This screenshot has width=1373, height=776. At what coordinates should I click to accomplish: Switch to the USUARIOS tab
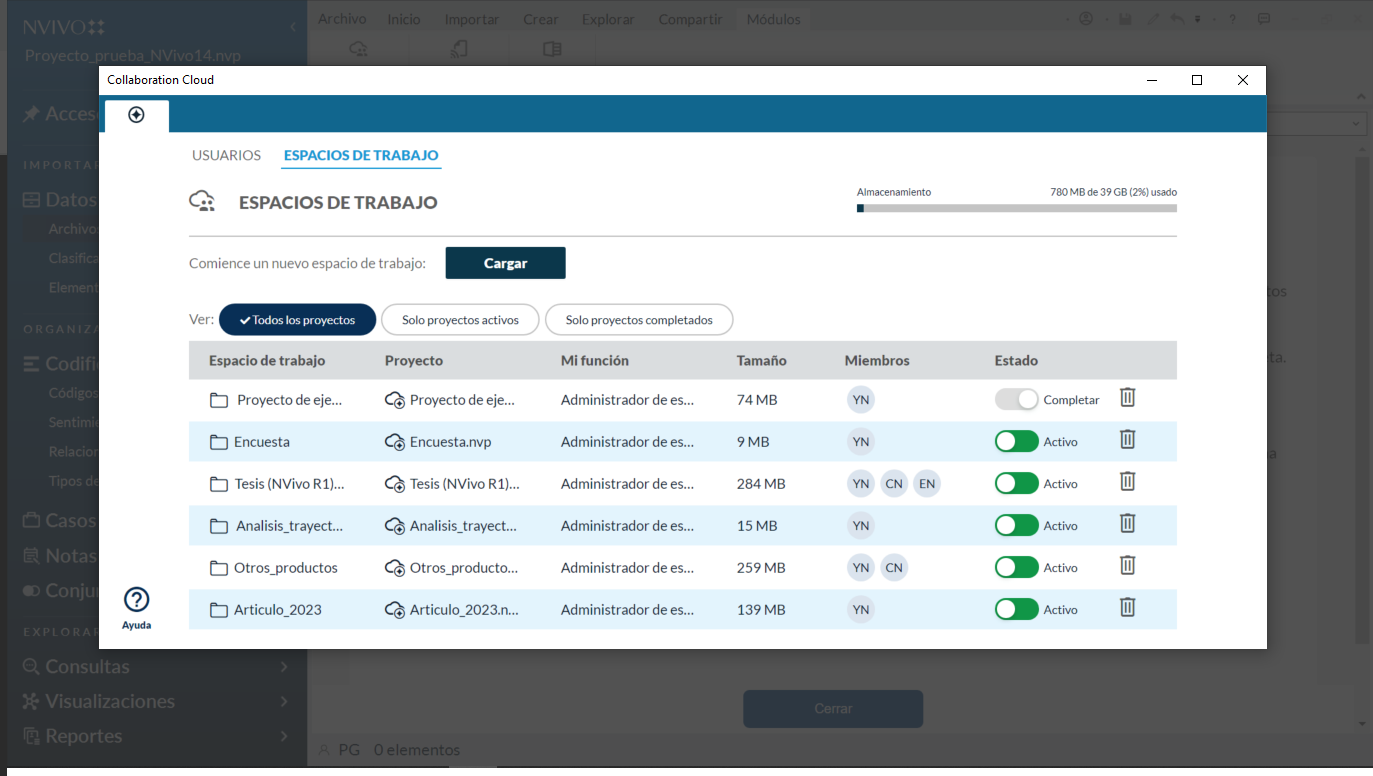pyautogui.click(x=227, y=155)
